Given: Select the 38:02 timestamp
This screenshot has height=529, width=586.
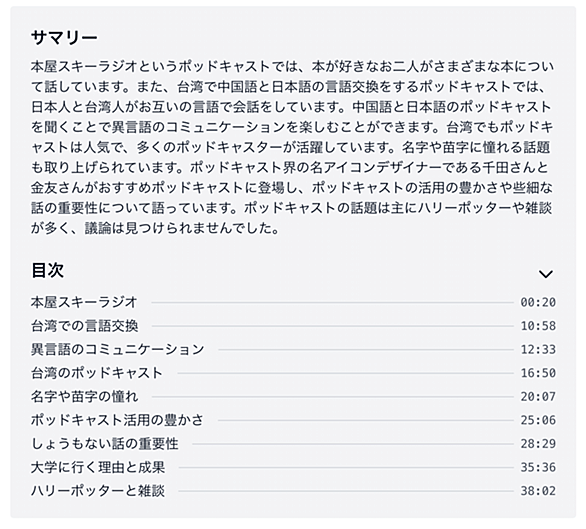Looking at the screenshot, I should click(x=538, y=491).
